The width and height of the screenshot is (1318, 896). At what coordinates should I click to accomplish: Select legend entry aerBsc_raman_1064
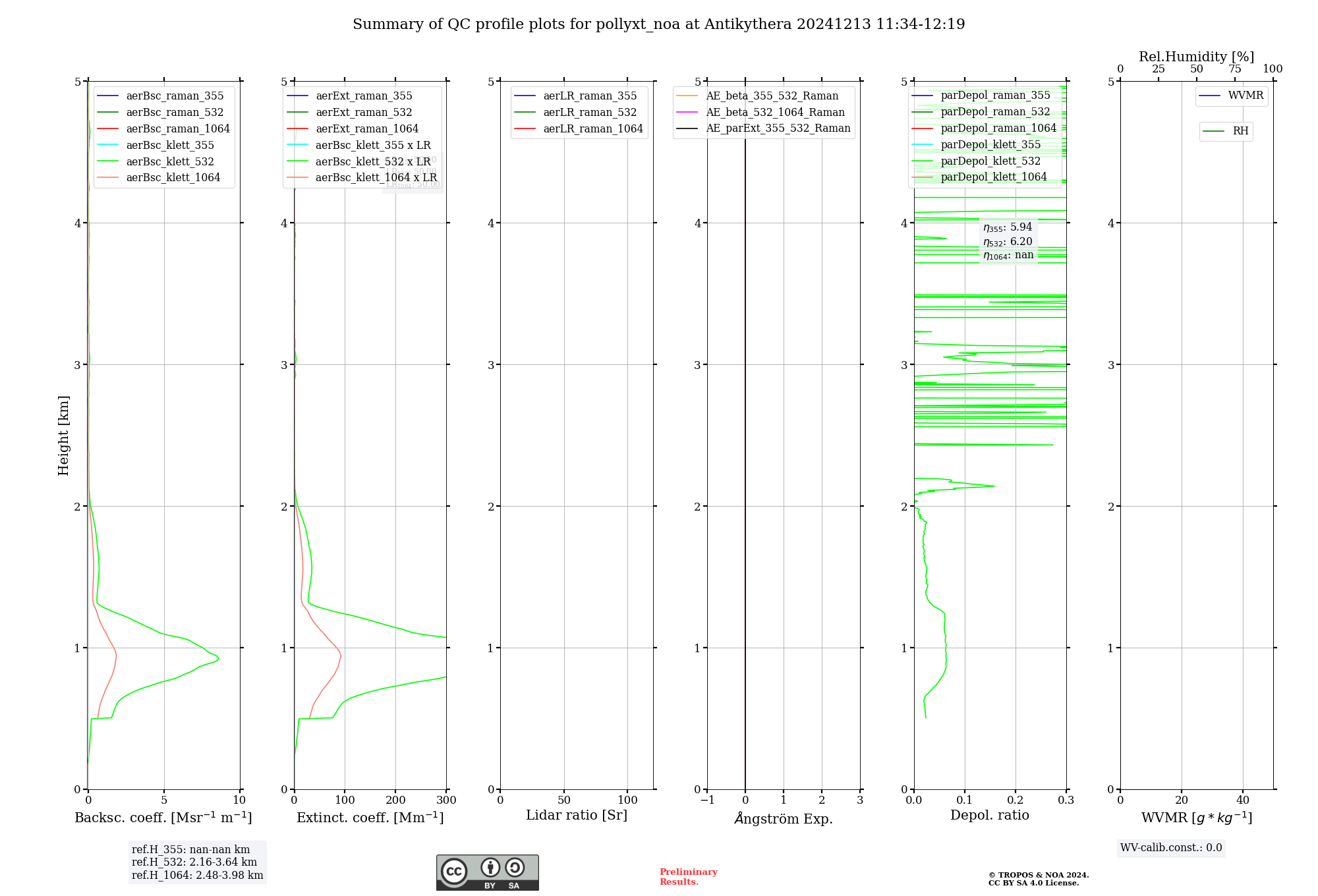(163, 129)
